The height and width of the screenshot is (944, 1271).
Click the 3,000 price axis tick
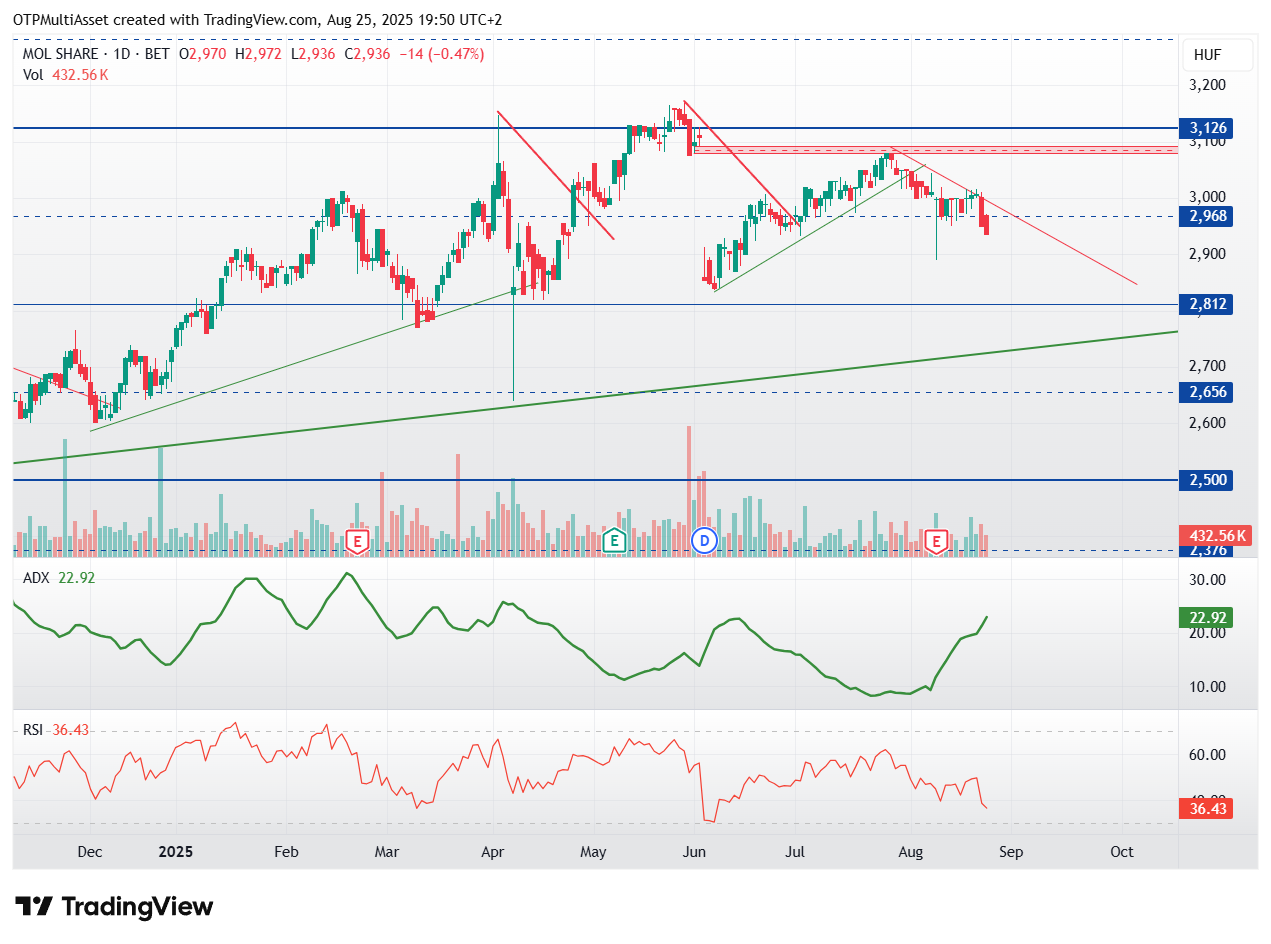click(1205, 197)
